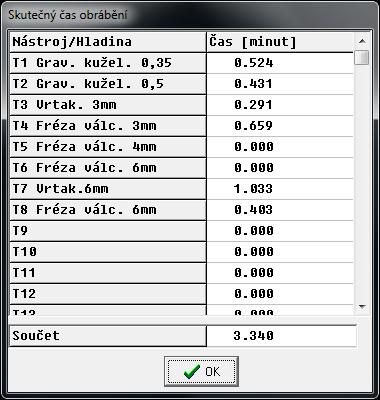Click the time cell of row T9
This screenshot has height=400, width=380.
point(280,231)
